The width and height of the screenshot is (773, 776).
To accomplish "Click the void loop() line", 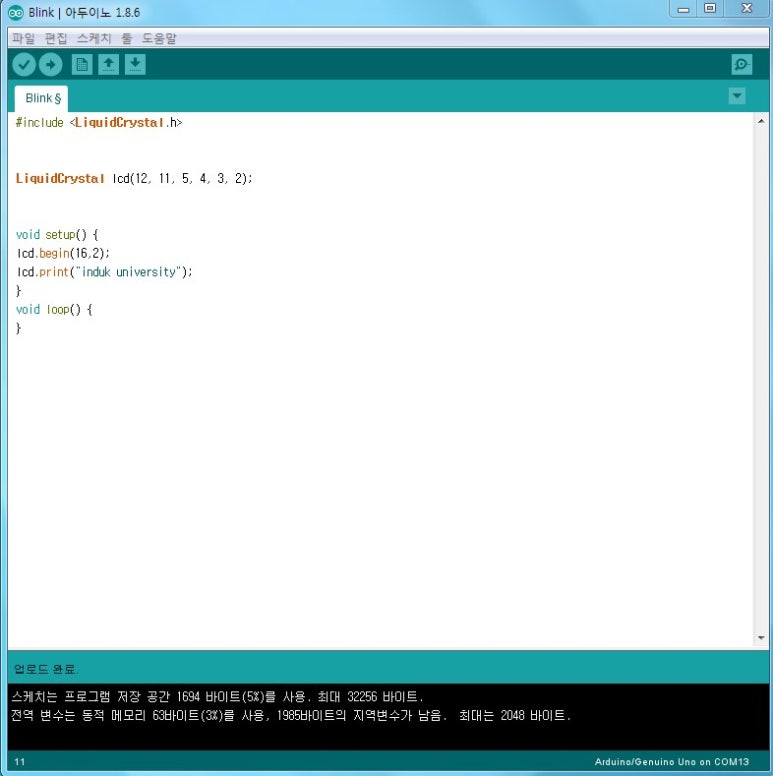I will 54,309.
